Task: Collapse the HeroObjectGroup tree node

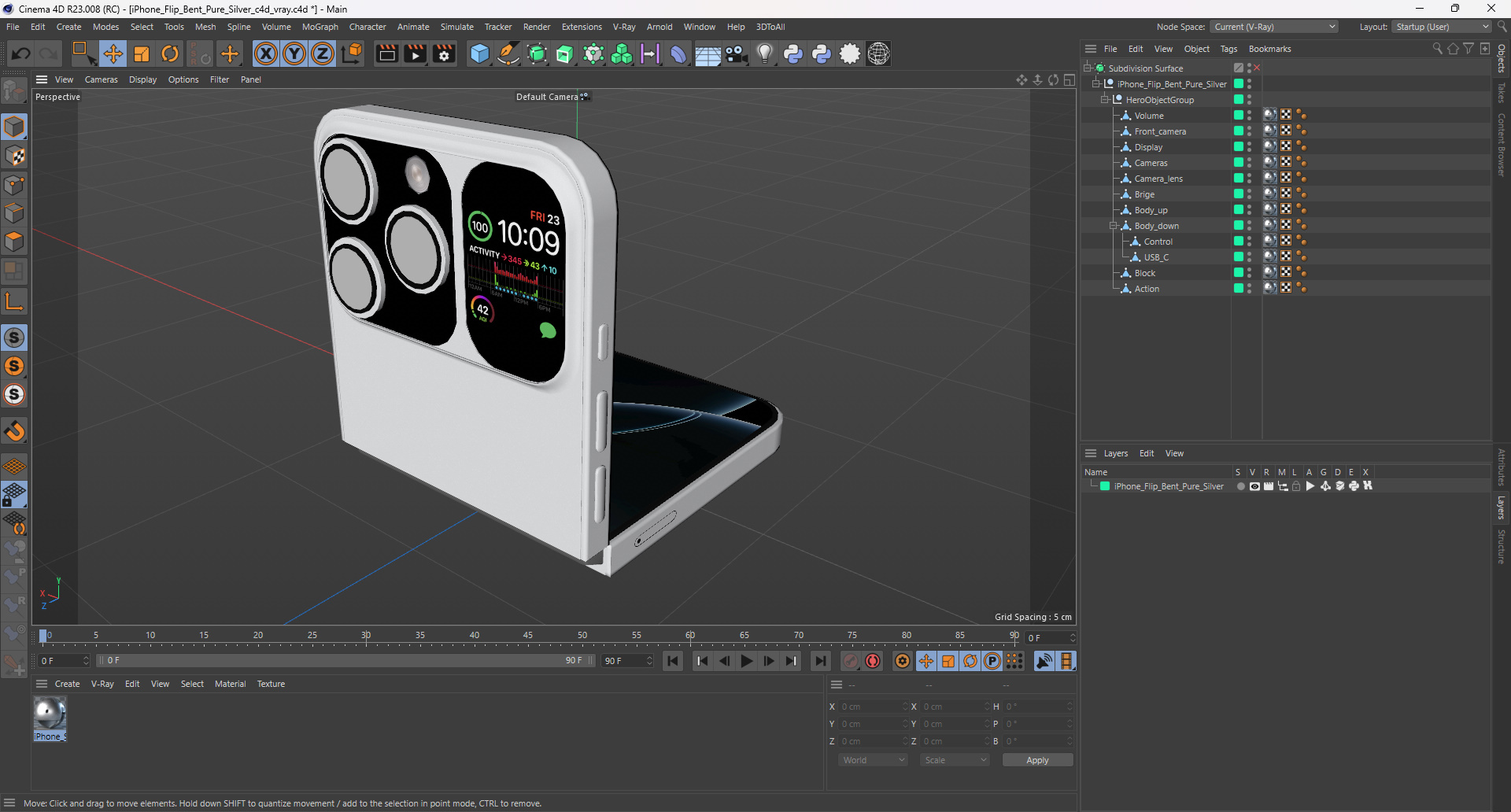Action: (x=1105, y=100)
